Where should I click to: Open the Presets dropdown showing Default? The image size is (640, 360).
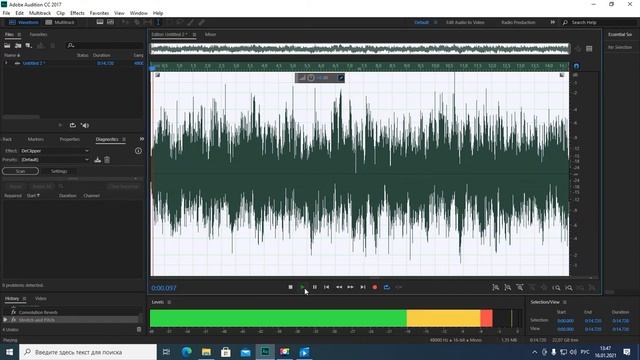pos(55,160)
